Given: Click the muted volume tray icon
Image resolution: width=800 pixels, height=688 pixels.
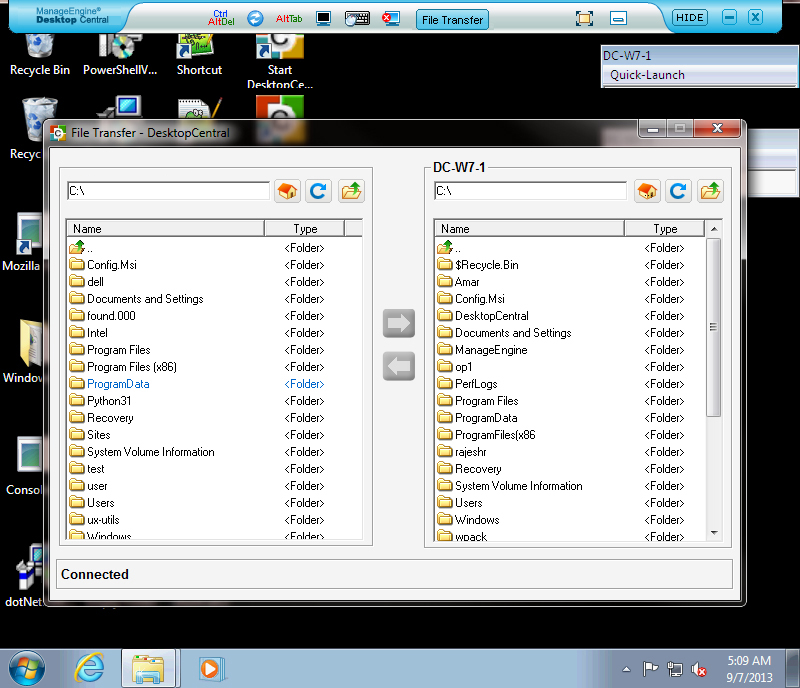Looking at the screenshot, I should pos(699,669).
